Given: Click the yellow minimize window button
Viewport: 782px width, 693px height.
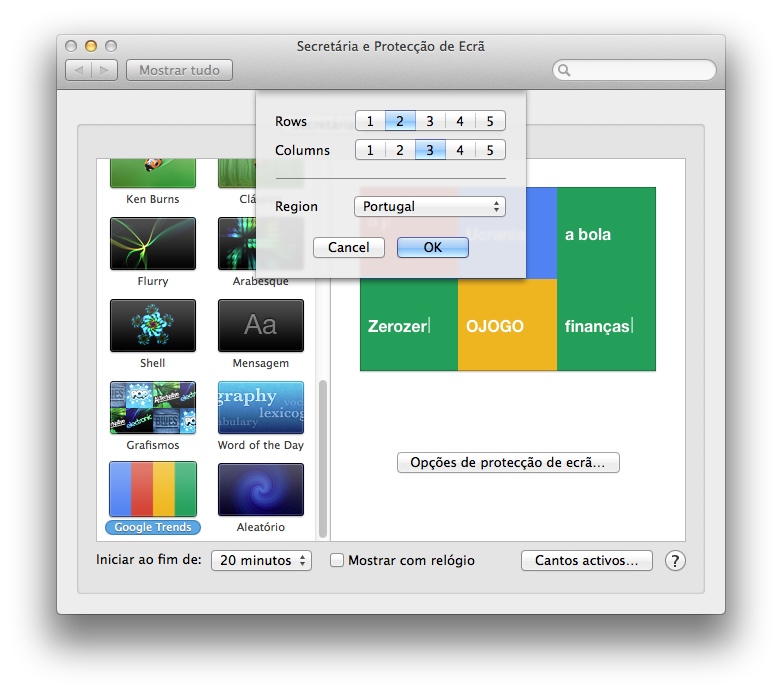Looking at the screenshot, I should point(91,46).
